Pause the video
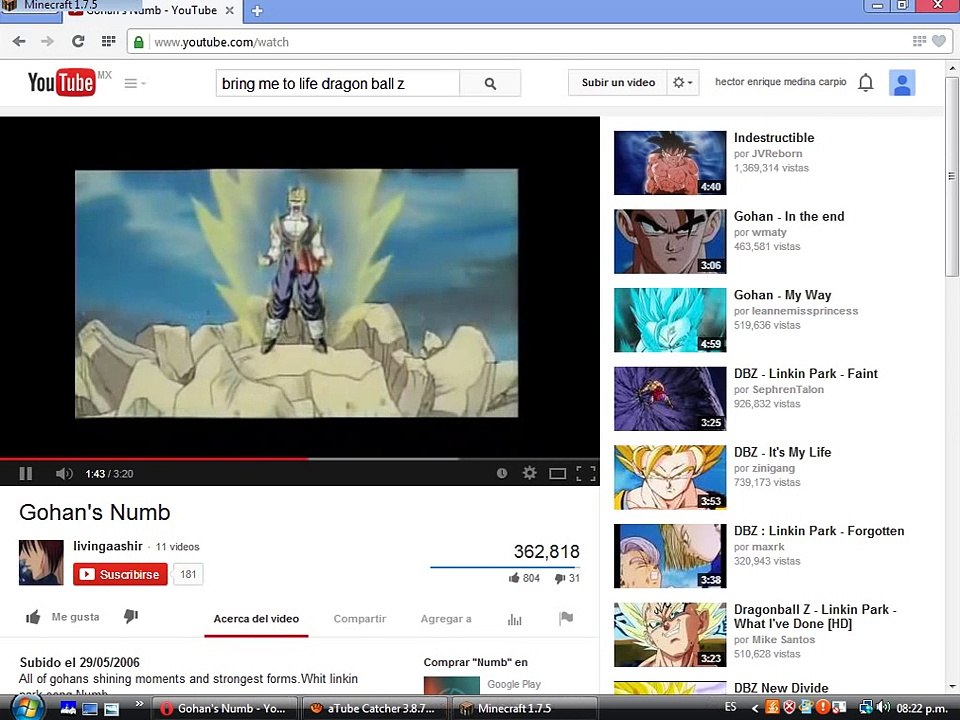 [26, 473]
